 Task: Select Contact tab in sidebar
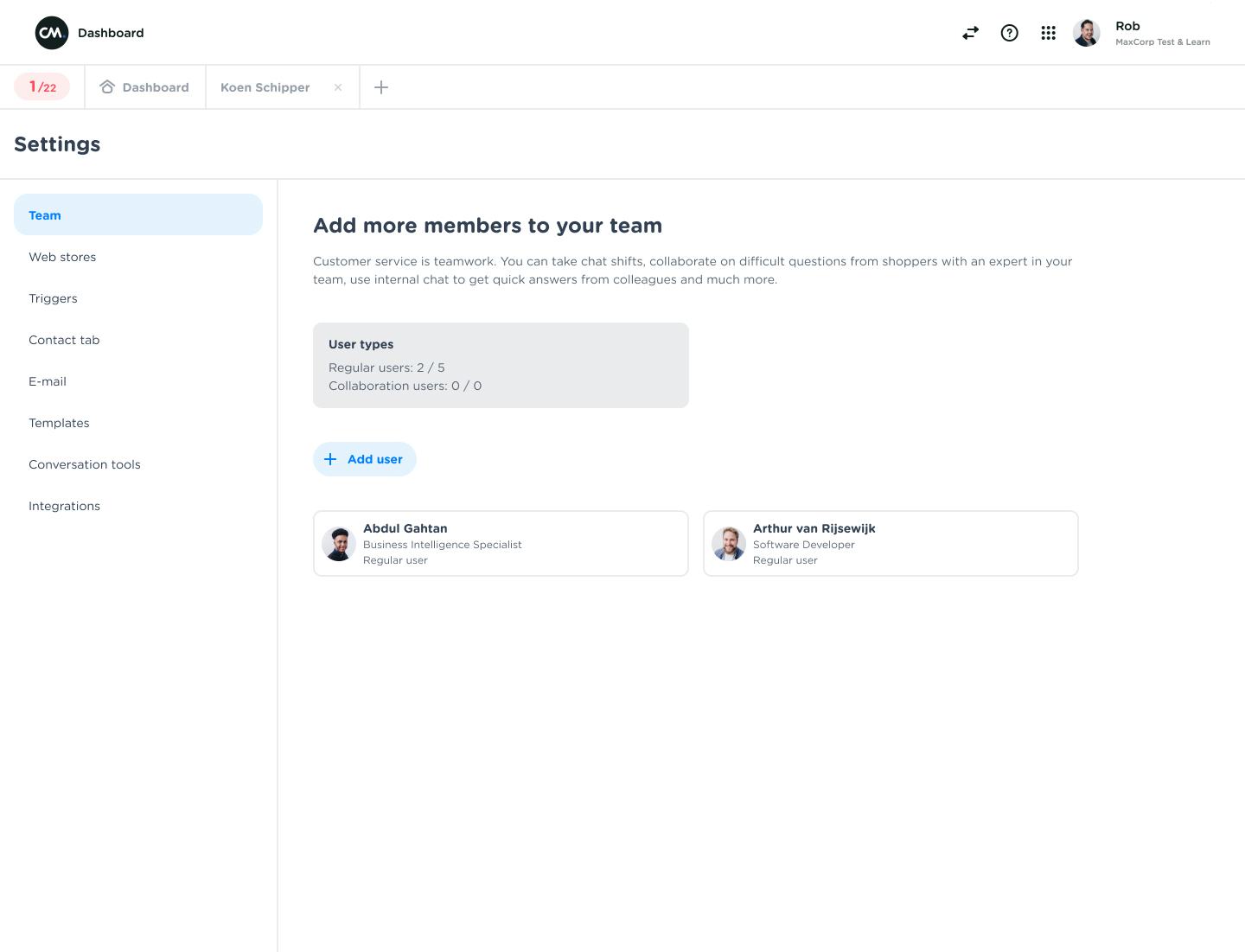tap(64, 340)
